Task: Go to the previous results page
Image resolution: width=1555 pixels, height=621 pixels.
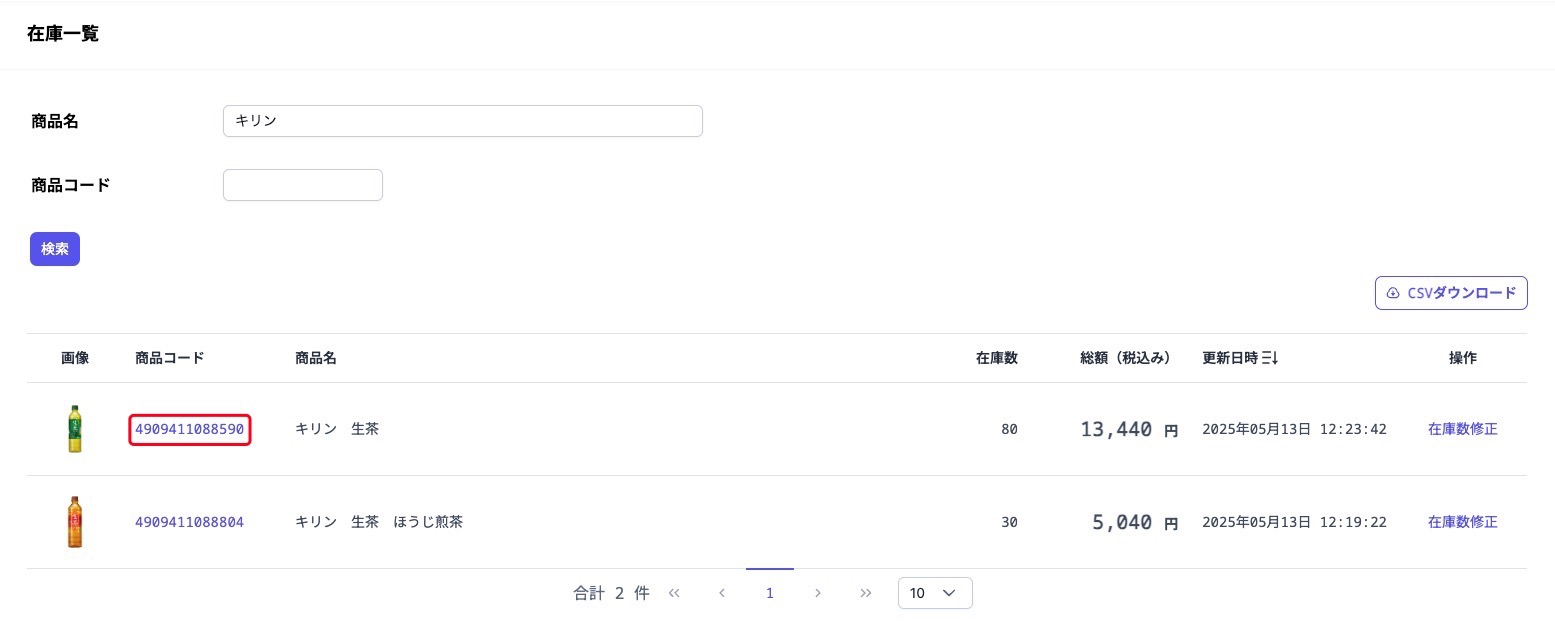Action: [x=722, y=593]
